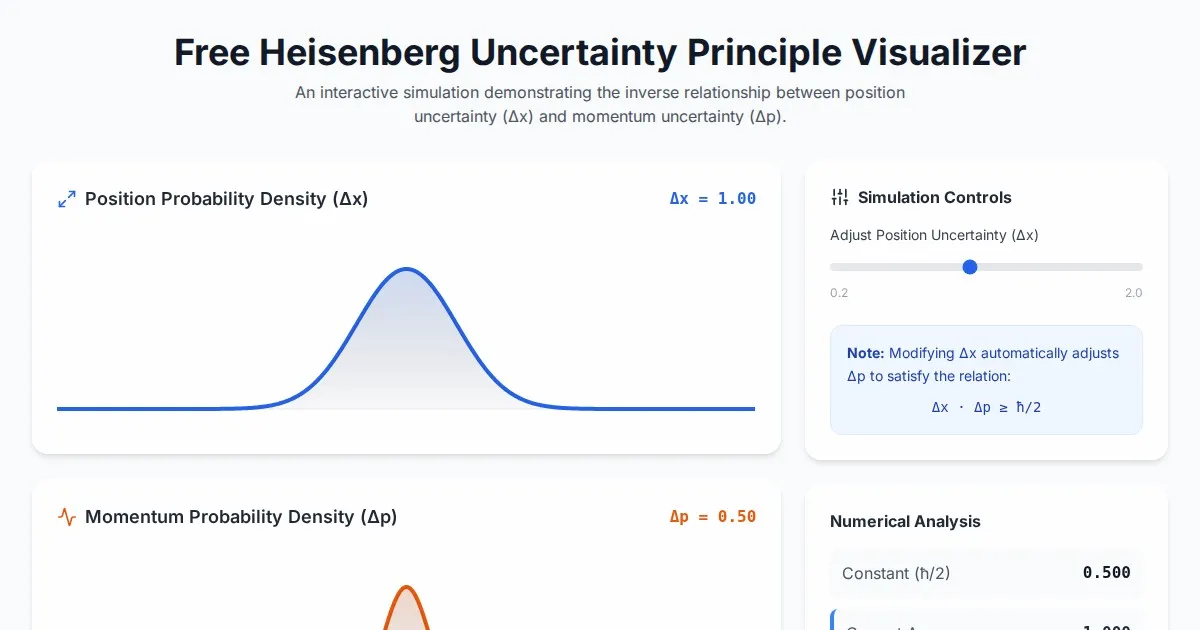Click the Δx · Δp ≥ ħ/2 formula
The height and width of the screenshot is (630, 1200).
click(986, 407)
